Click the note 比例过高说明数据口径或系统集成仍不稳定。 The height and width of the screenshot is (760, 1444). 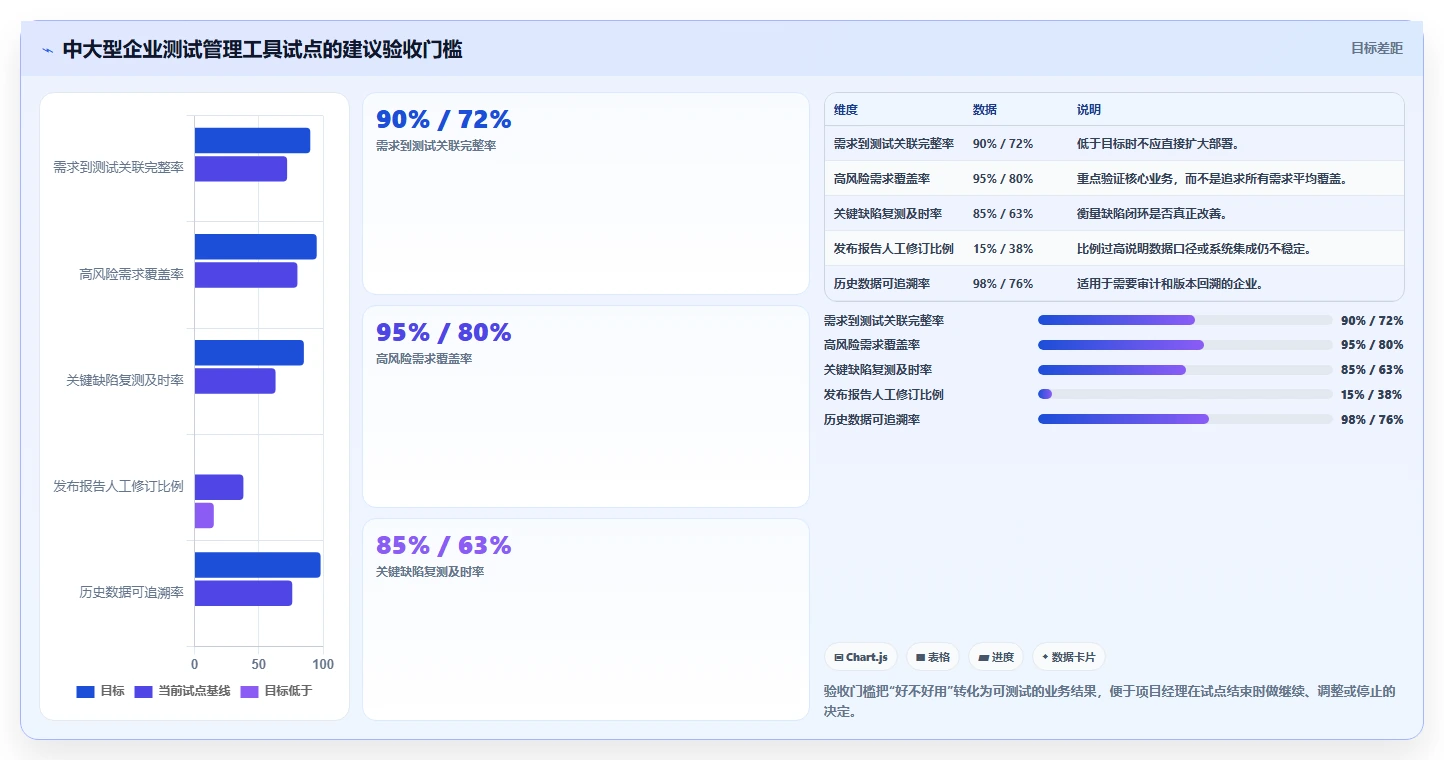pos(1194,249)
